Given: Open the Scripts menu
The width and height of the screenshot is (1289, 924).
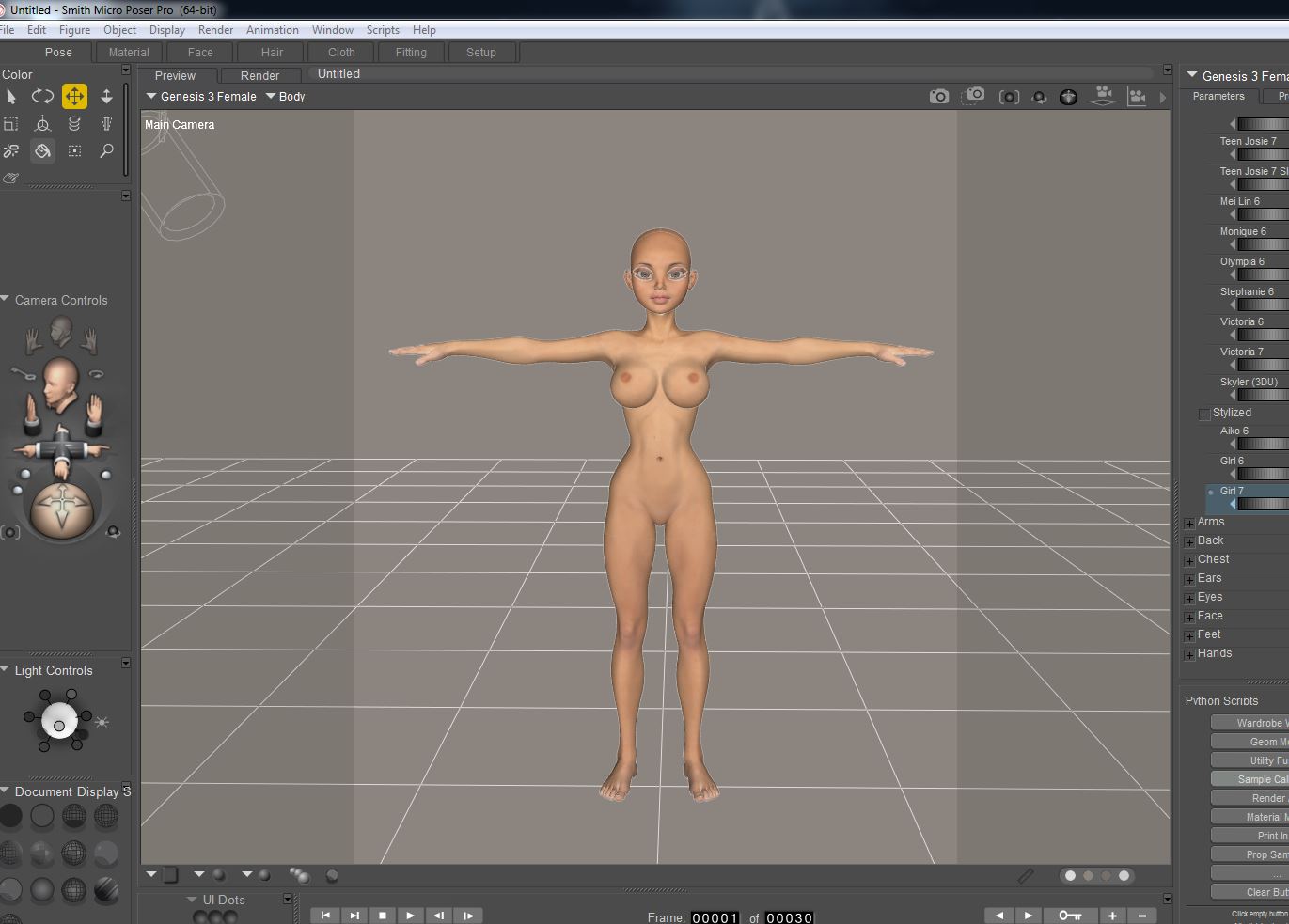Looking at the screenshot, I should point(383,30).
